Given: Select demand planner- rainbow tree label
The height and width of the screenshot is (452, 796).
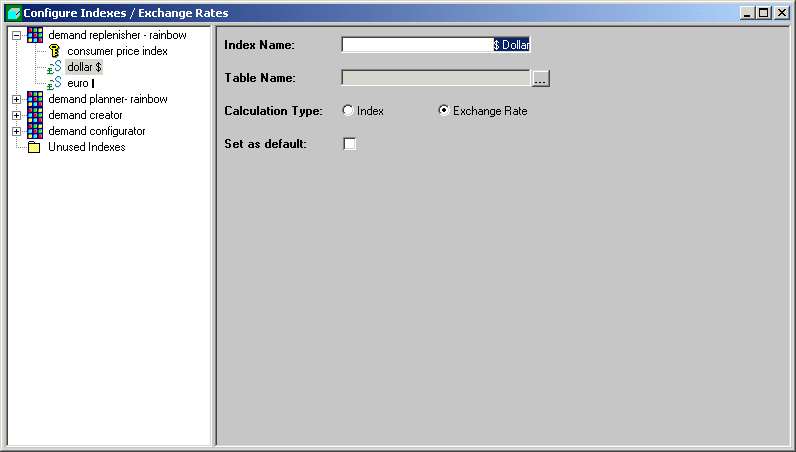Looking at the screenshot, I should click(x=108, y=99).
